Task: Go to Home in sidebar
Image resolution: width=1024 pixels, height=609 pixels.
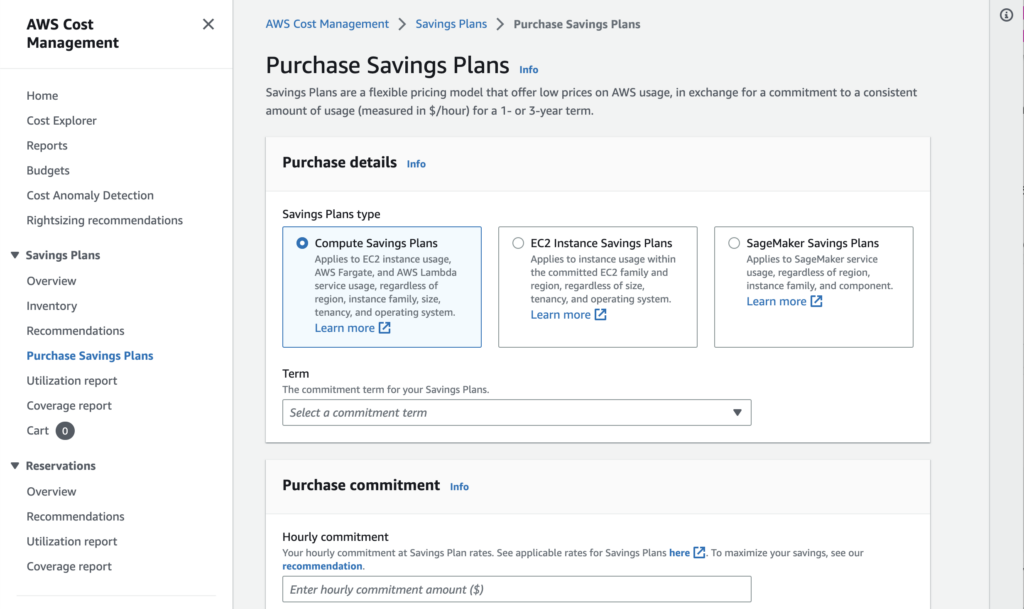Action: point(42,96)
